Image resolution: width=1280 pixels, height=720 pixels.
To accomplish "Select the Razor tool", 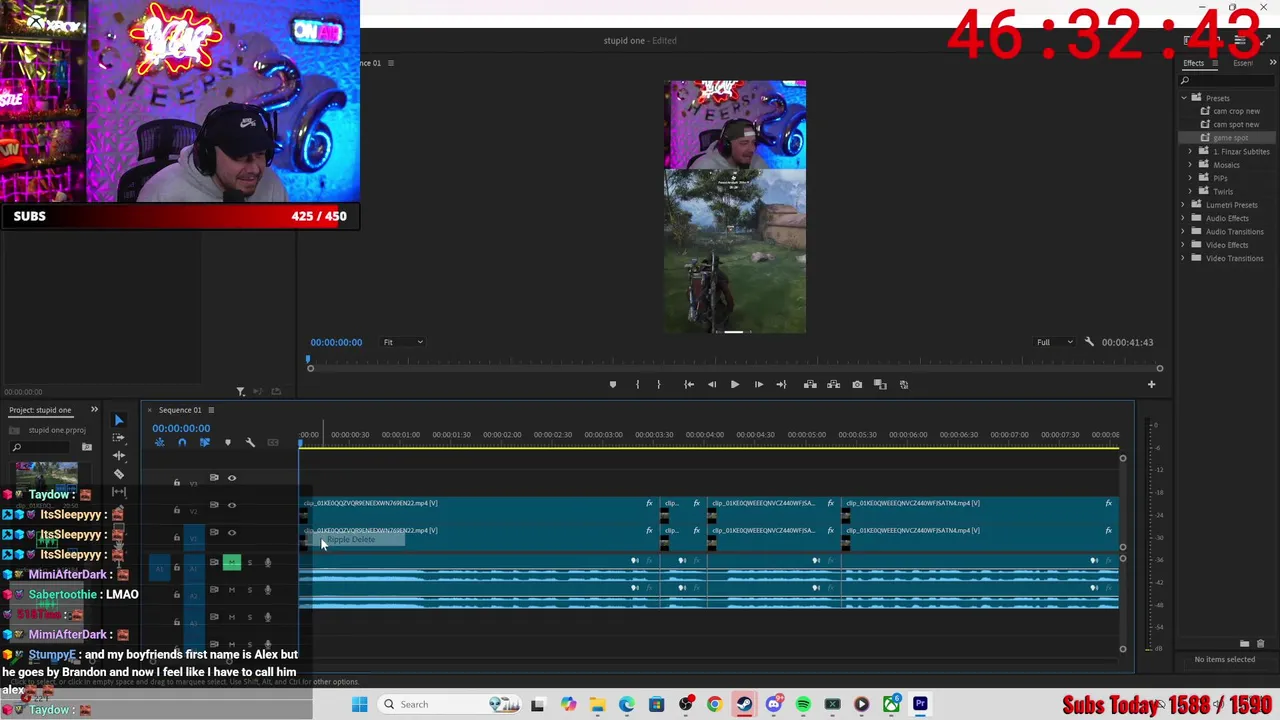I will (119, 474).
